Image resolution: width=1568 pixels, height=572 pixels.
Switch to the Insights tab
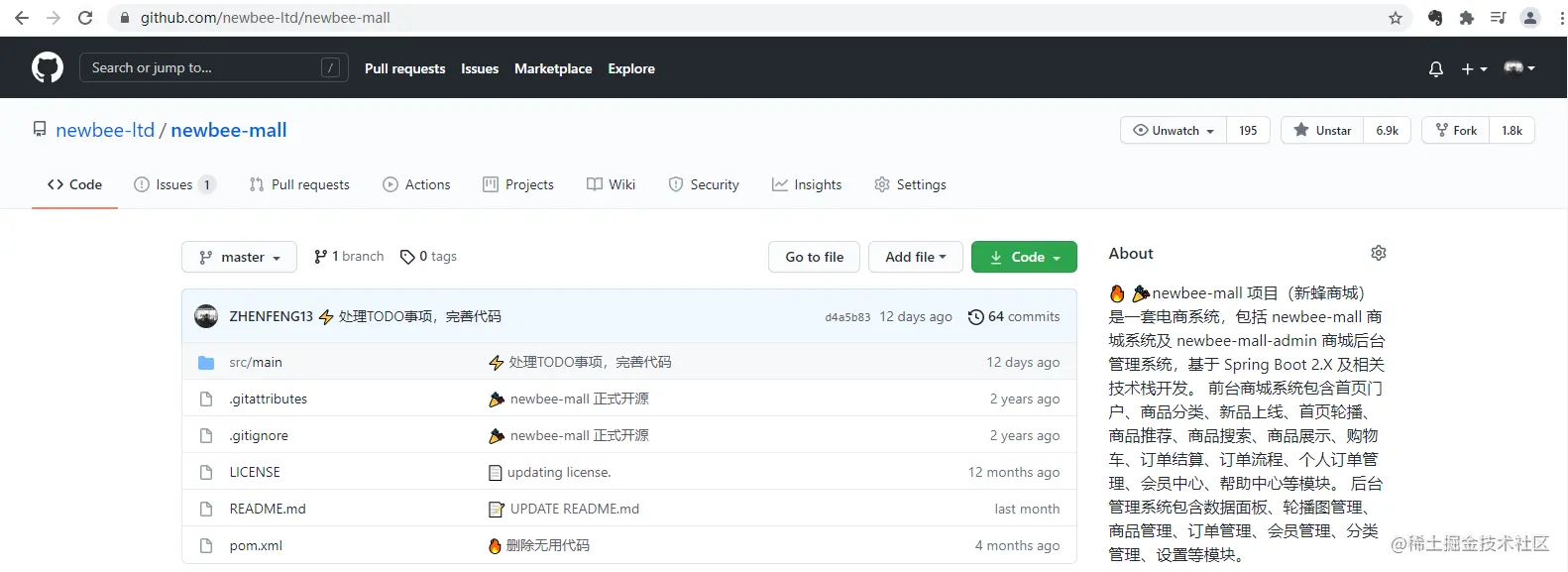807,184
